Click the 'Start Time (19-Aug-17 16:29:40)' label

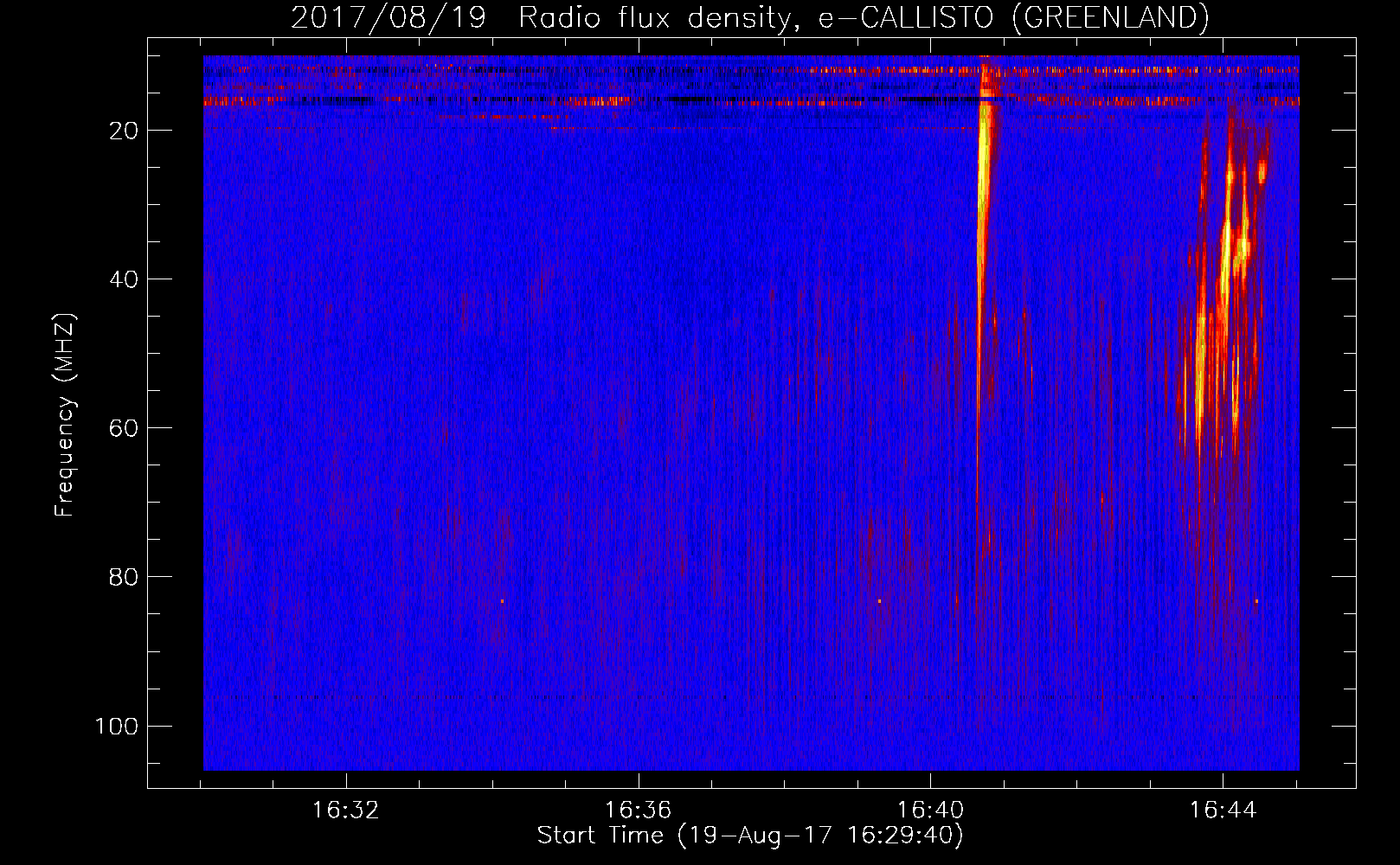(750, 836)
